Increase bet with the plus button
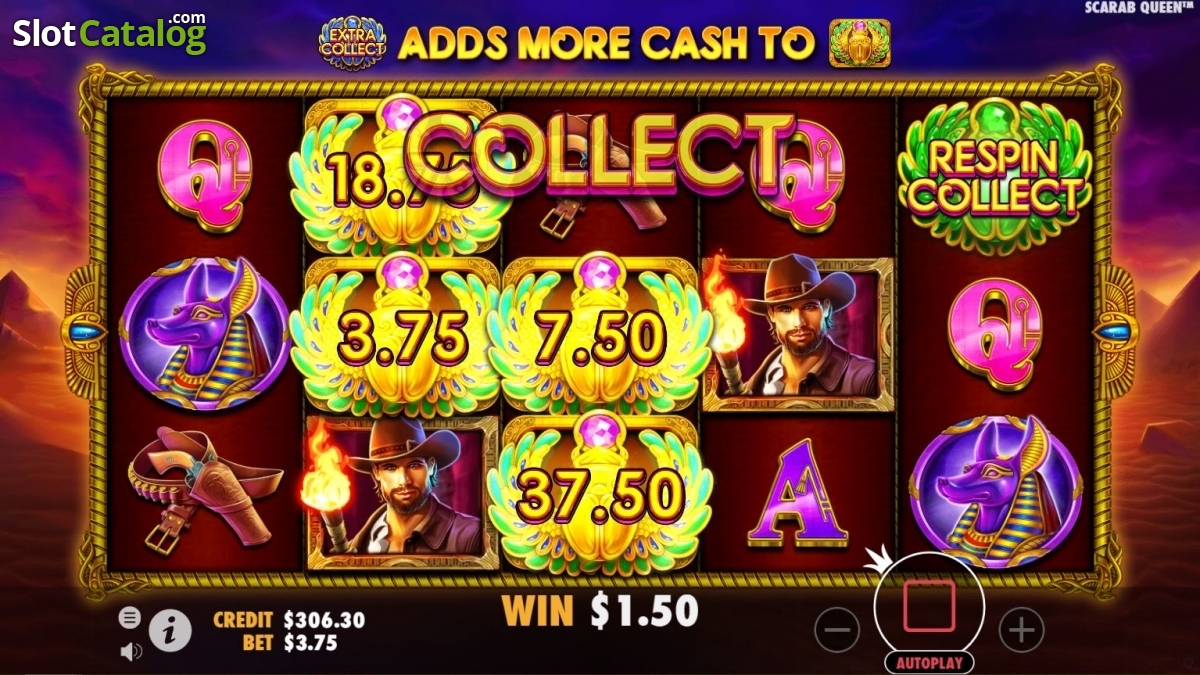 1021,630
